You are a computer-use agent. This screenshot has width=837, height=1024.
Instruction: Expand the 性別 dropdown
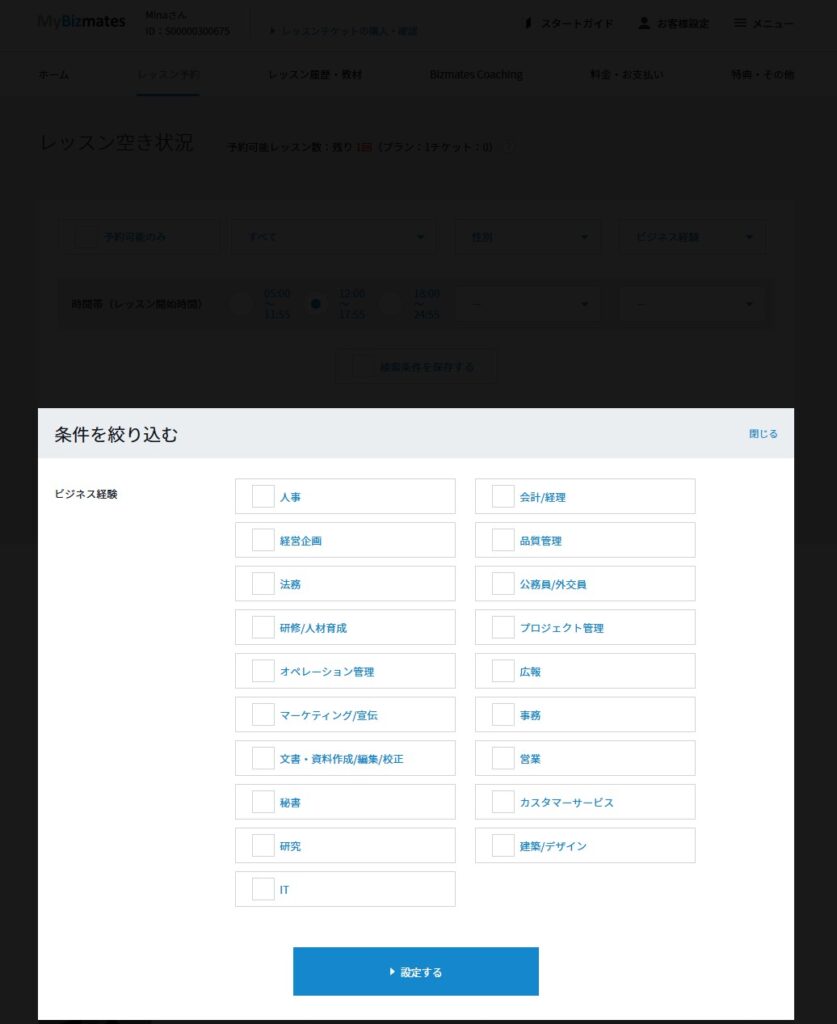click(528, 237)
